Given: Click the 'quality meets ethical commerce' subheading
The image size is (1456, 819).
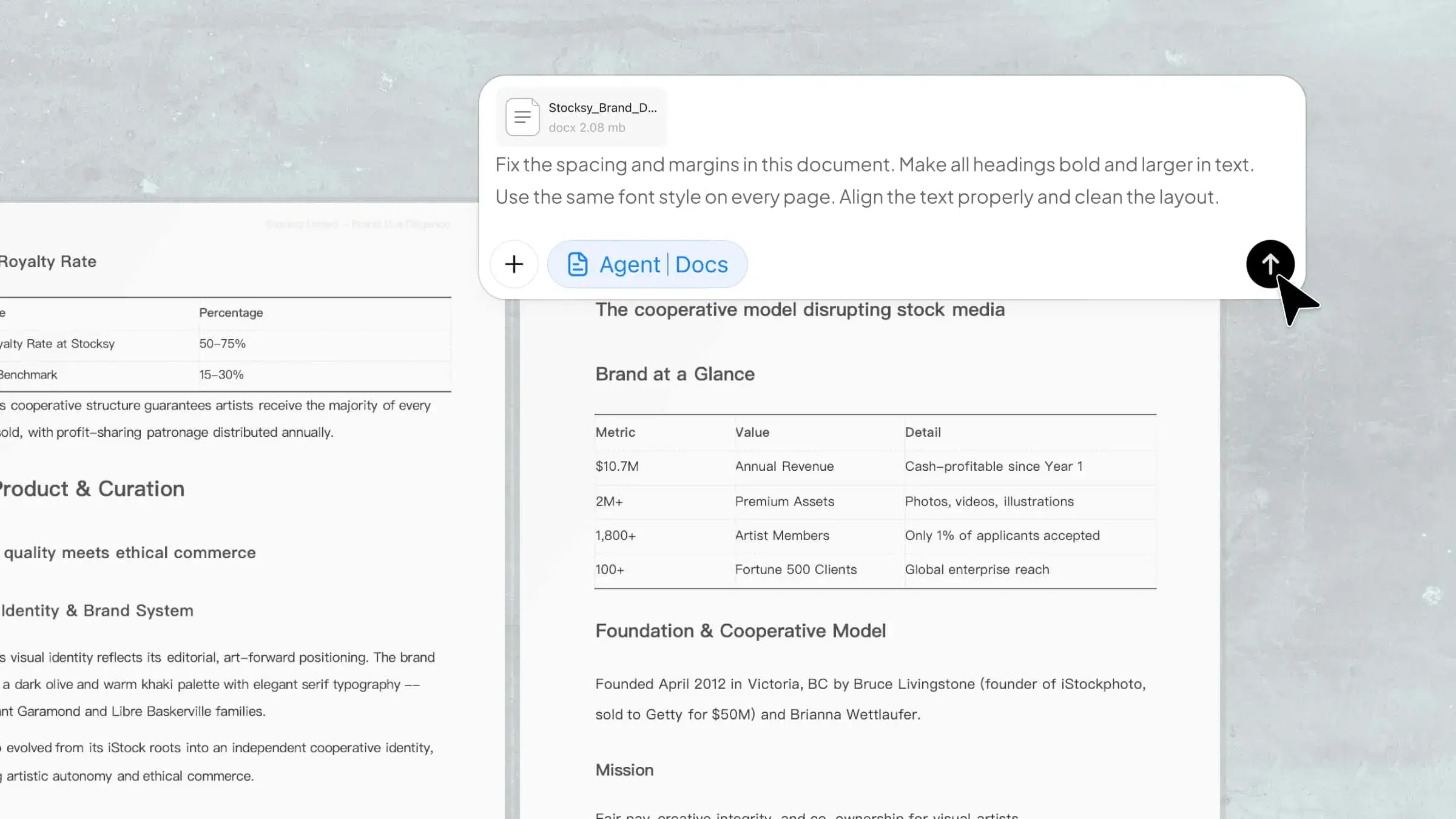Looking at the screenshot, I should pos(129,552).
